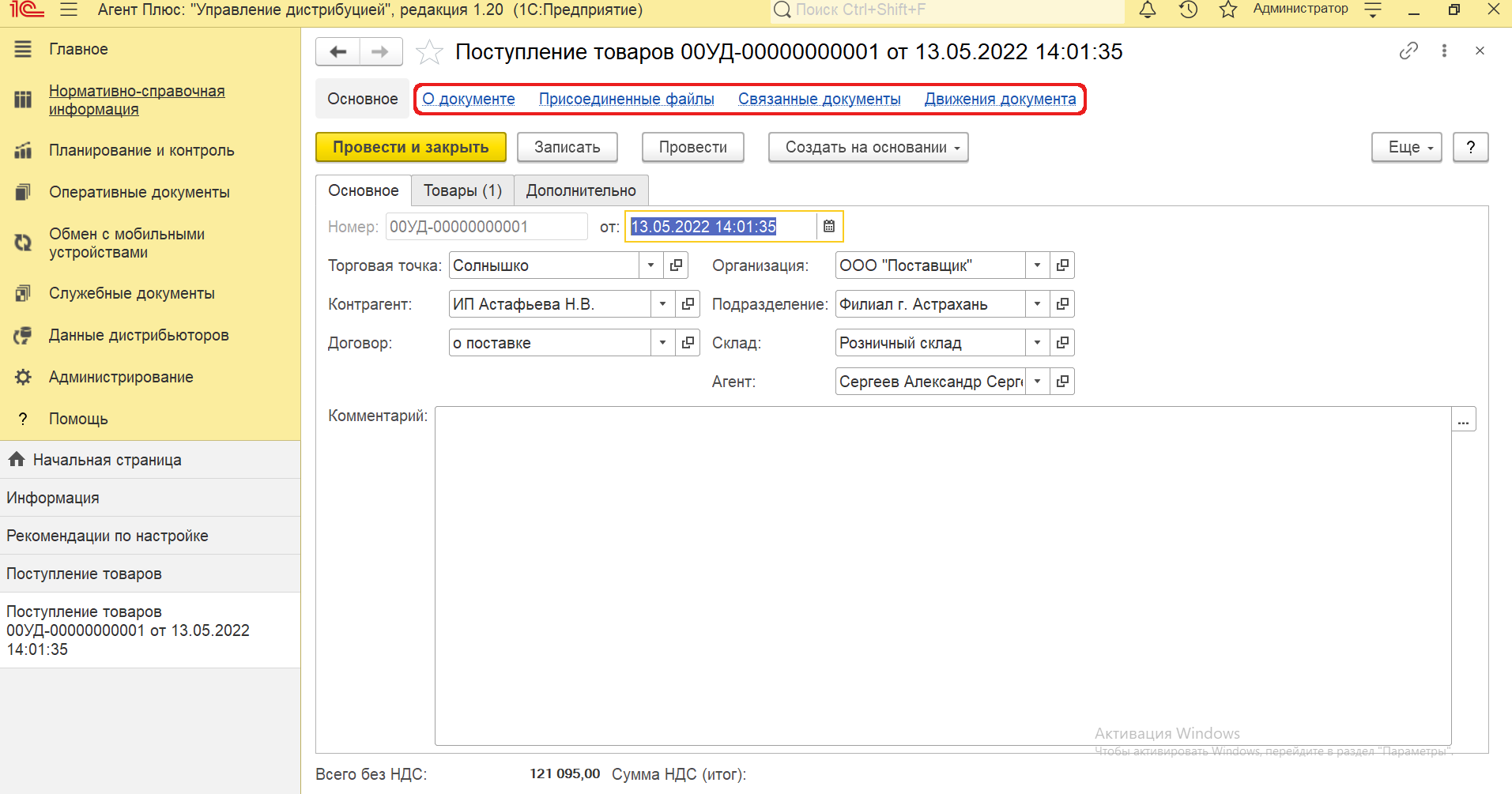Open notifications bell icon

pos(1148,10)
